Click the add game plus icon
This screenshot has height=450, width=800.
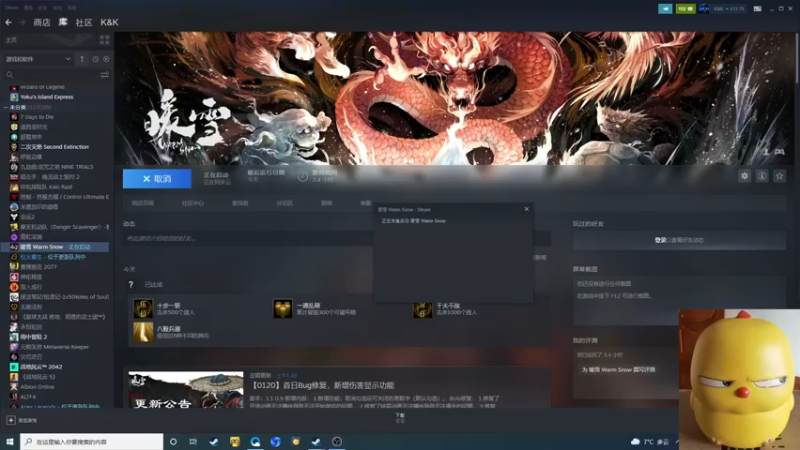(11, 420)
